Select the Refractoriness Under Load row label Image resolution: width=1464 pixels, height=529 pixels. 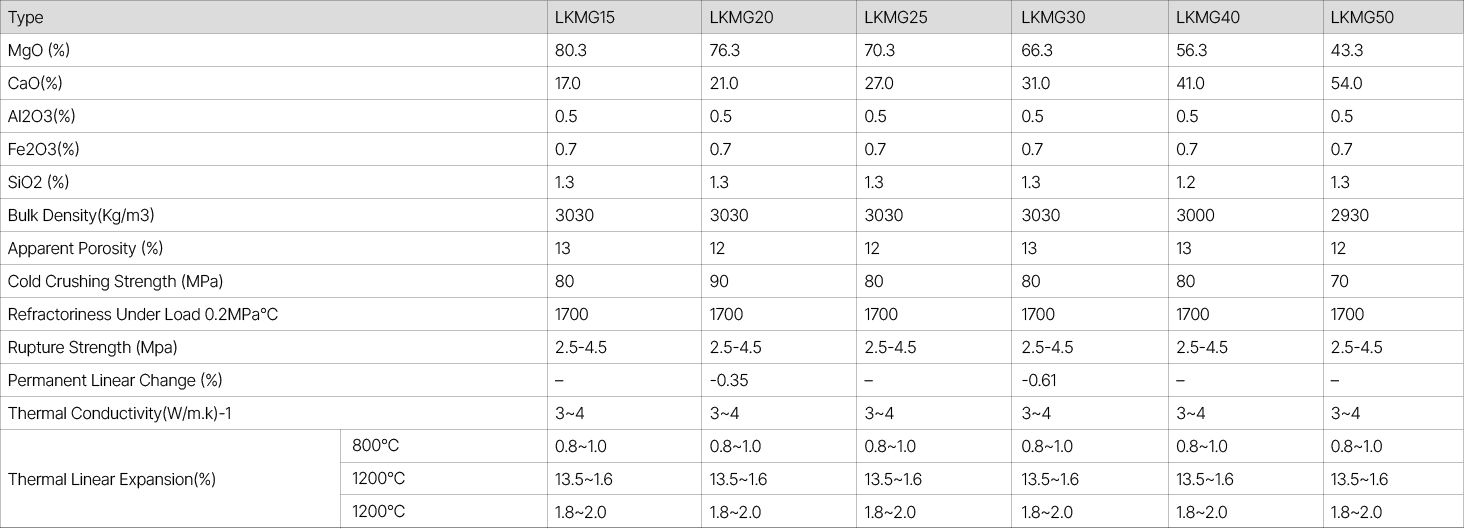coord(142,314)
